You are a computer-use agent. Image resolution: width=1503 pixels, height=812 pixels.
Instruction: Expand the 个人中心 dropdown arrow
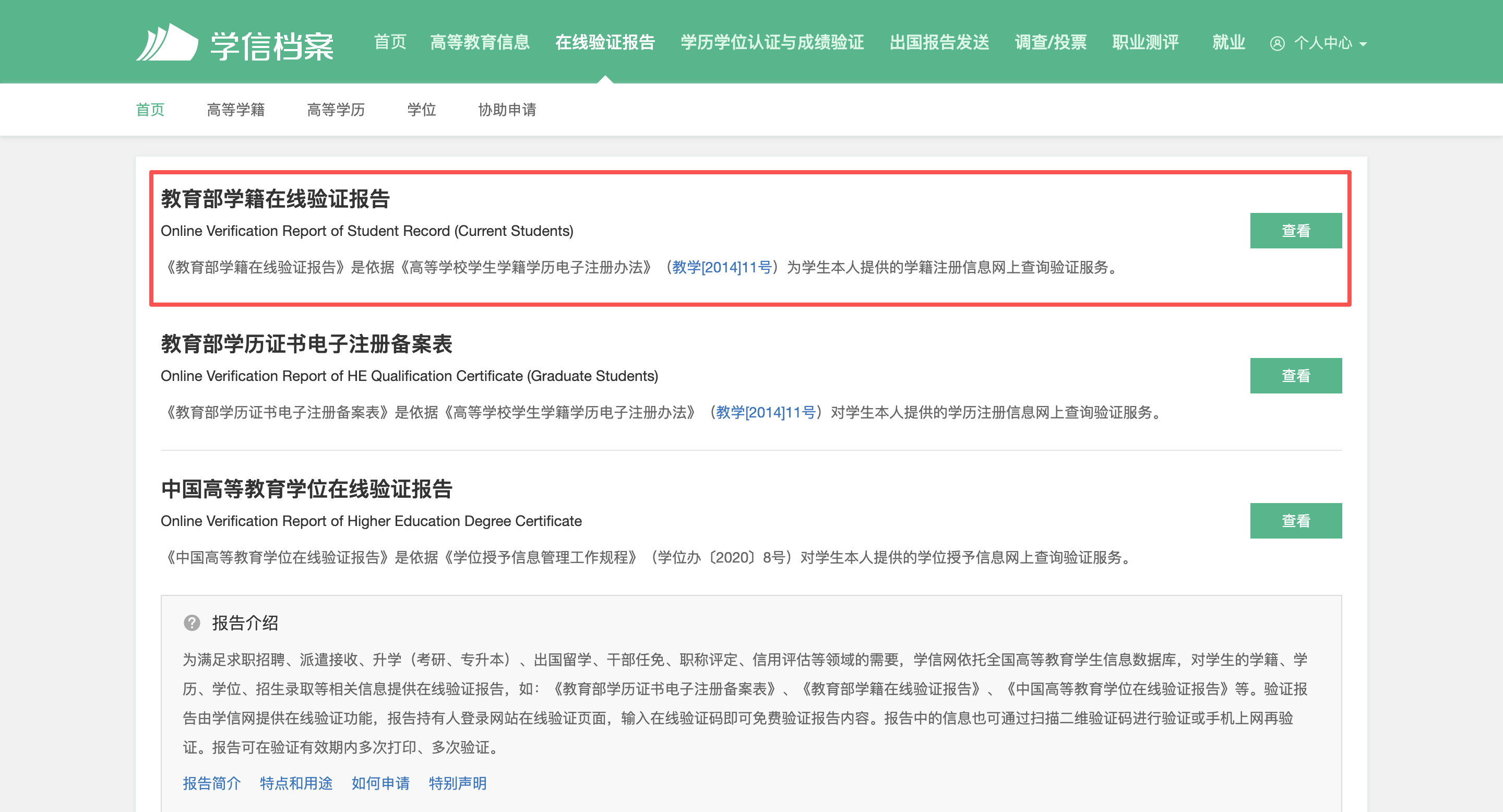[1363, 44]
